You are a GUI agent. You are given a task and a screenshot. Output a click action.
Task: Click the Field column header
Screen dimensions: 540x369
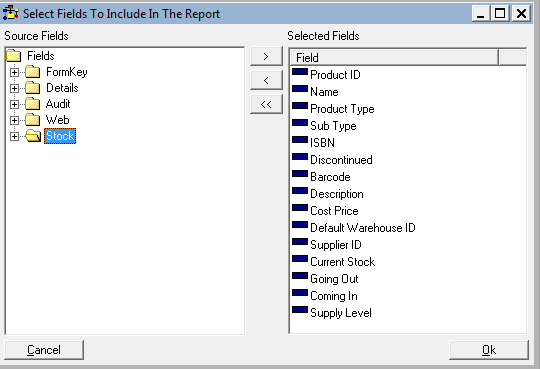click(394, 58)
